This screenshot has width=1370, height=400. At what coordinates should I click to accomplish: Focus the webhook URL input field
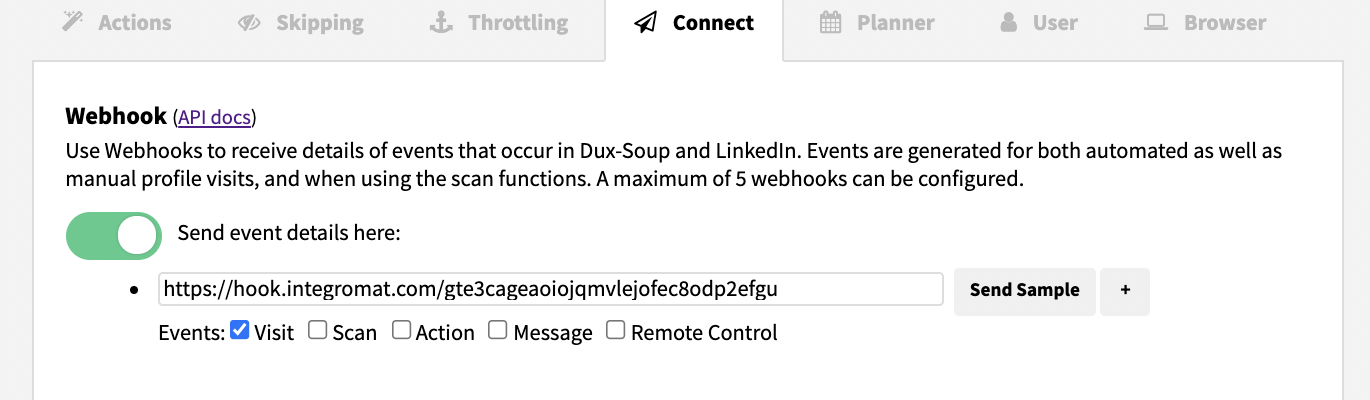tap(550, 289)
